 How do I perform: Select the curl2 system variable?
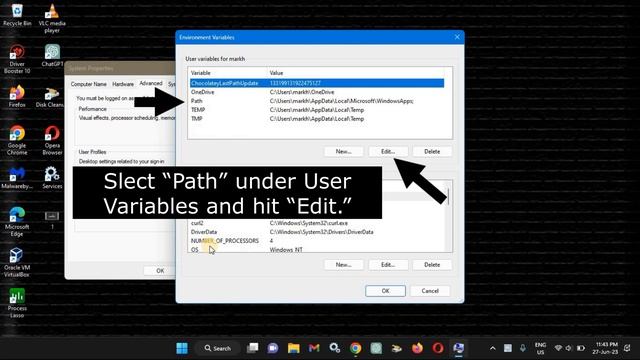click(317, 223)
